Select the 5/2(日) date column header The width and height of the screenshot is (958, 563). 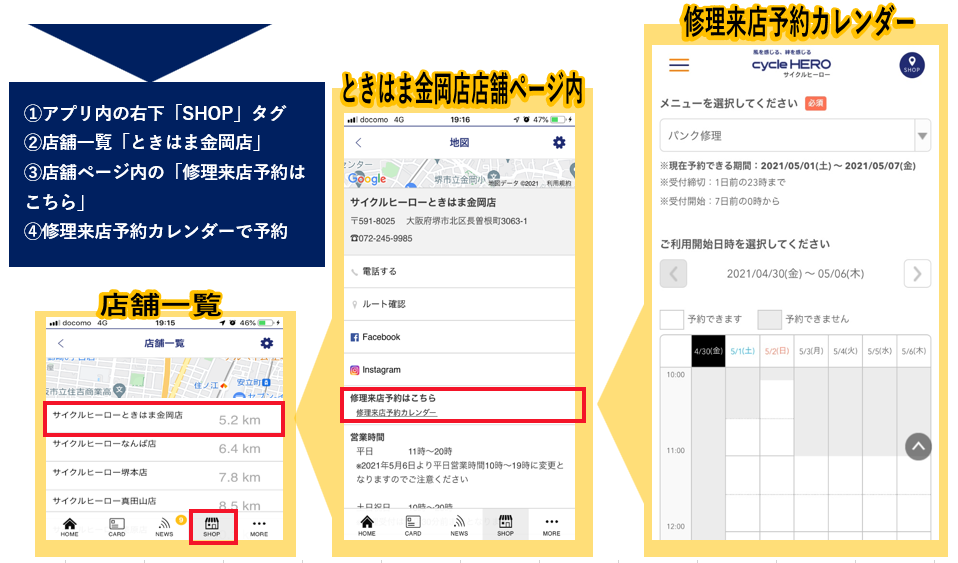[777, 351]
